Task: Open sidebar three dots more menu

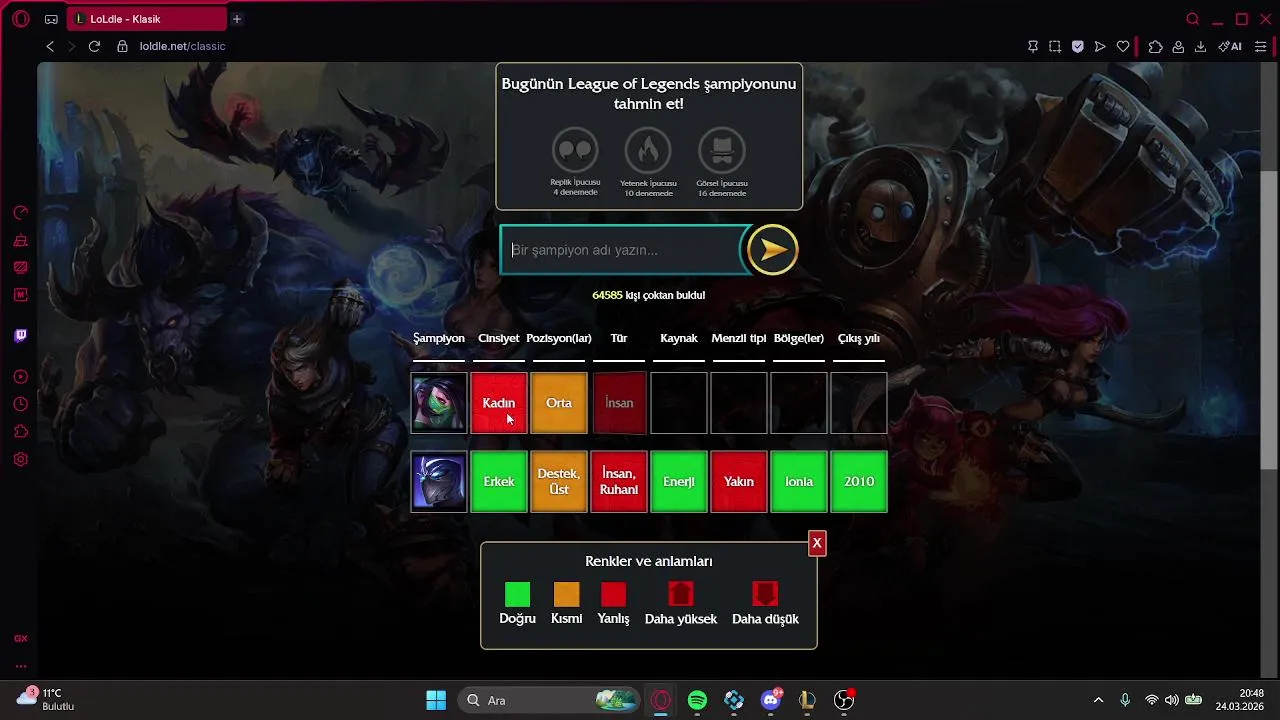Action: click(20, 666)
